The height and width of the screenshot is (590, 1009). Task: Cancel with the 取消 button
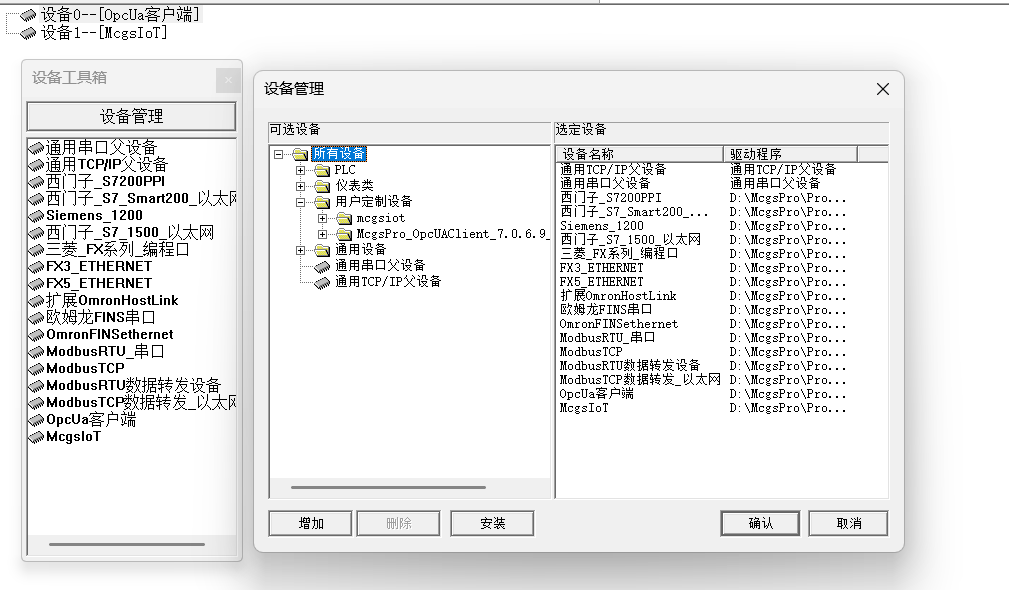click(x=848, y=524)
